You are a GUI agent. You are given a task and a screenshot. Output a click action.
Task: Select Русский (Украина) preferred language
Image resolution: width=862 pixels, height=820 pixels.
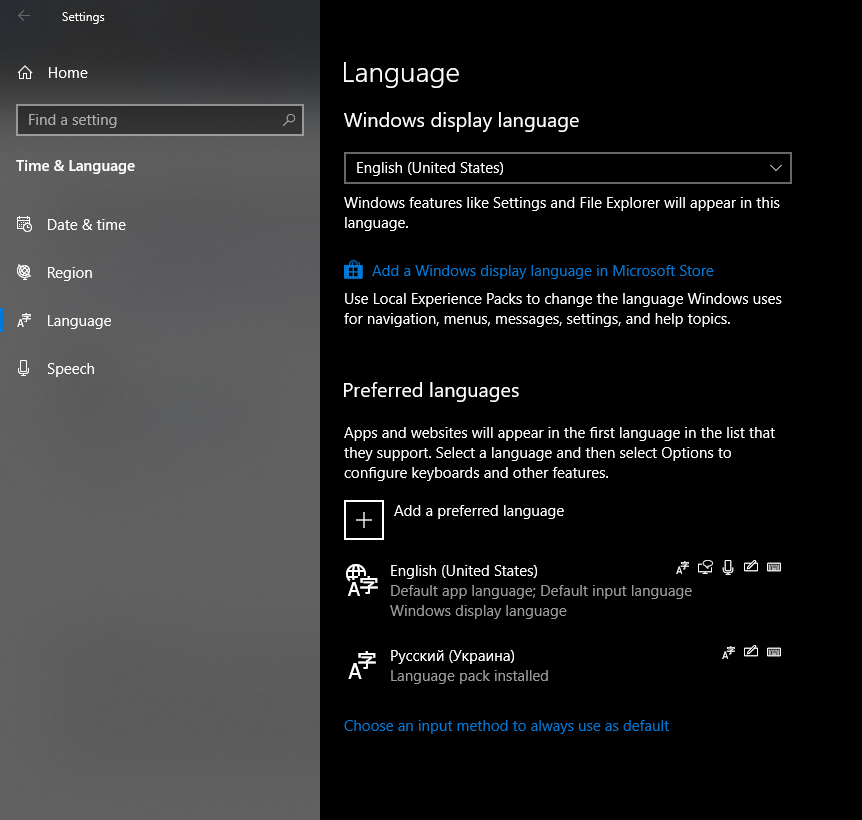click(563, 666)
